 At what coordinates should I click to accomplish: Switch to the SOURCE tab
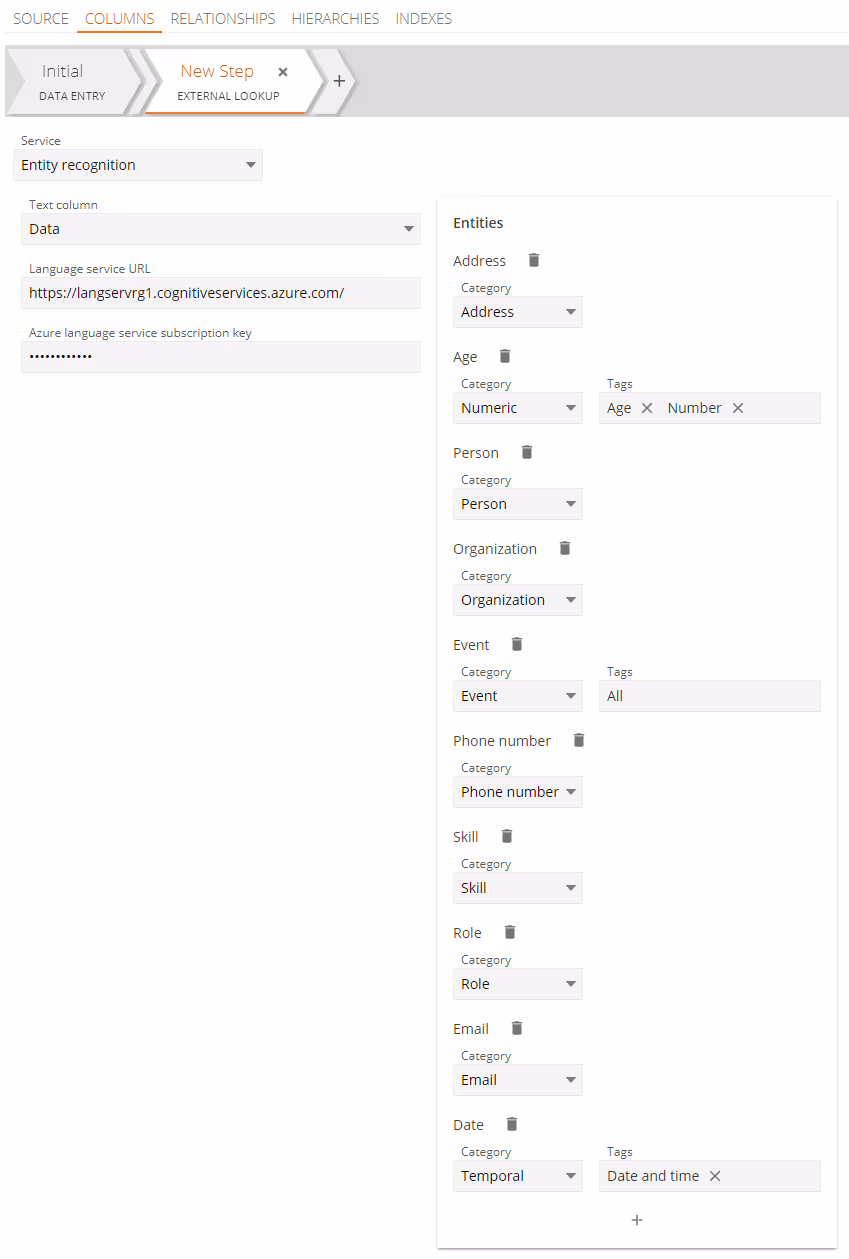tap(40, 18)
